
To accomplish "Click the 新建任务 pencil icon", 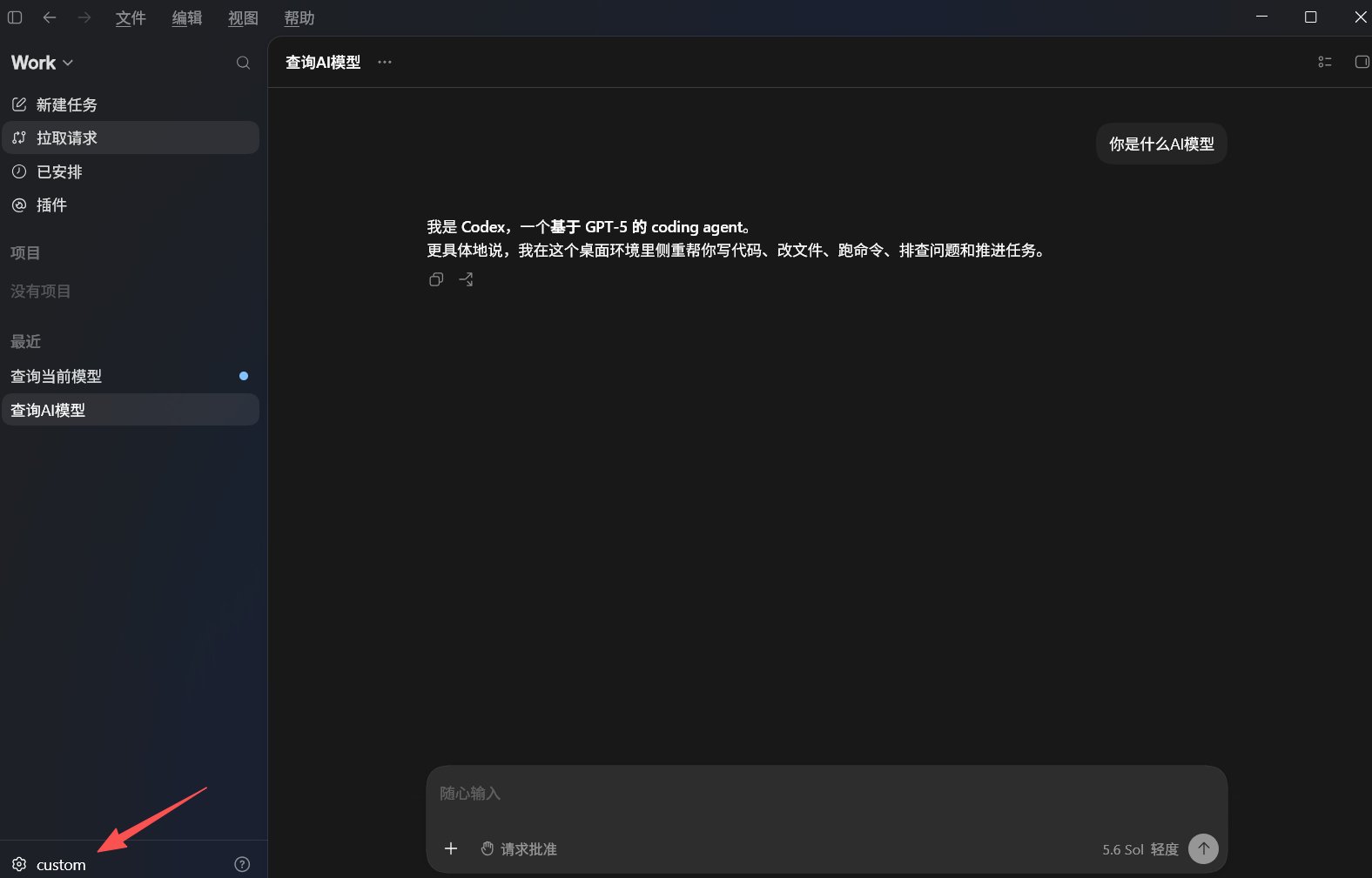I will point(19,104).
